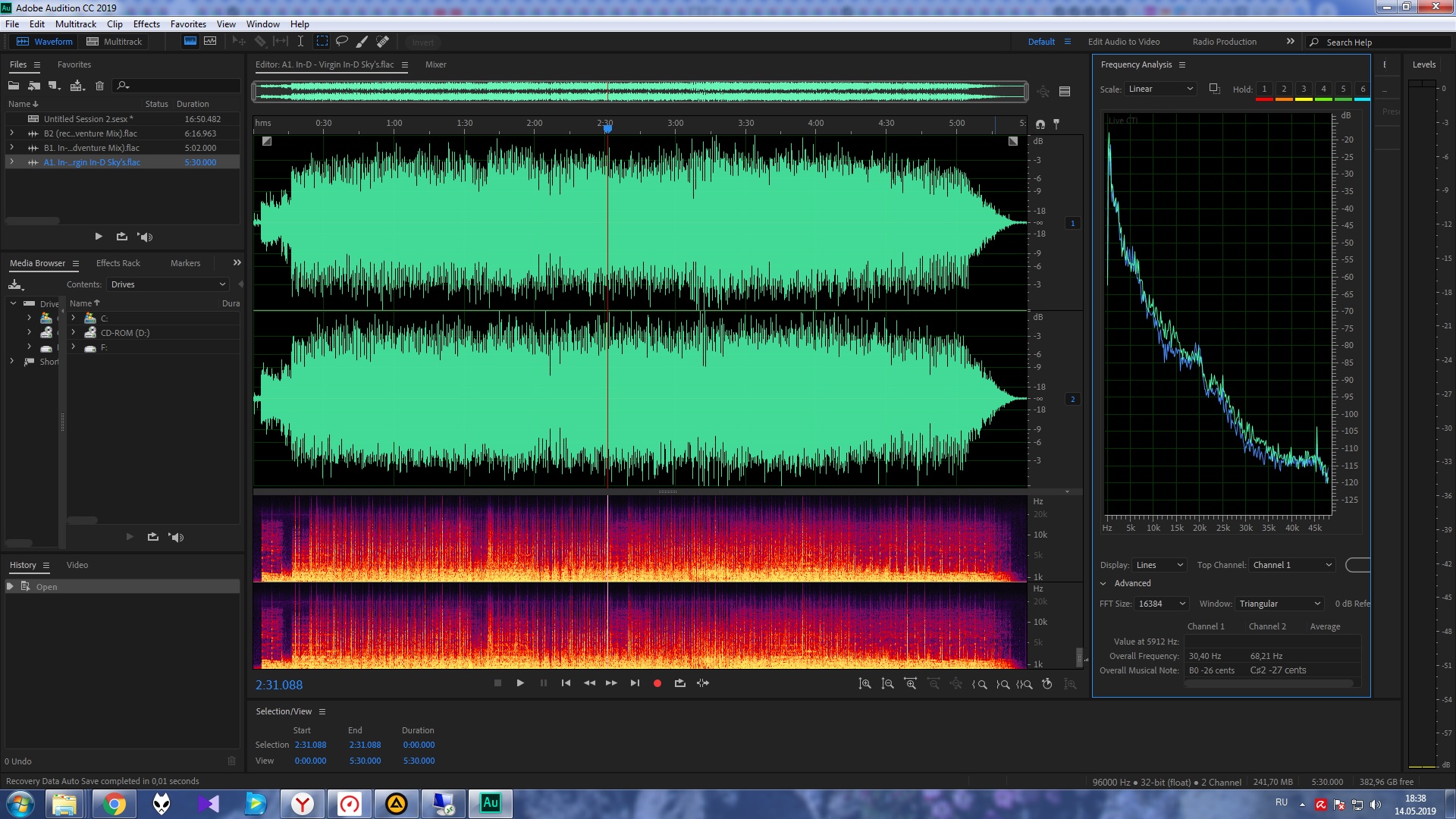Viewport: 1456px width, 819px height.
Task: Show spectral frequency display
Action: (190, 42)
